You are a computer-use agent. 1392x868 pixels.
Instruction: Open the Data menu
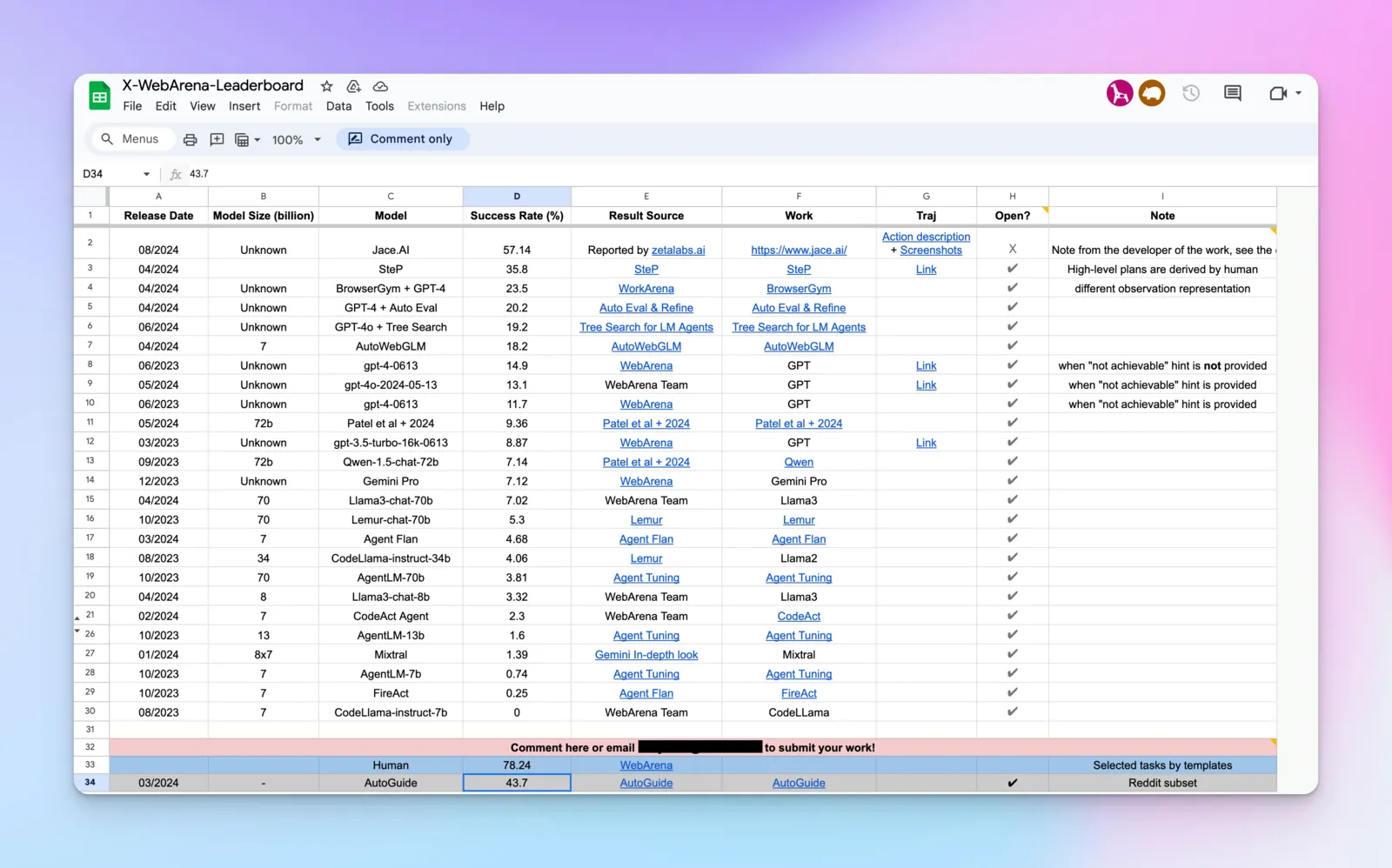click(x=338, y=106)
